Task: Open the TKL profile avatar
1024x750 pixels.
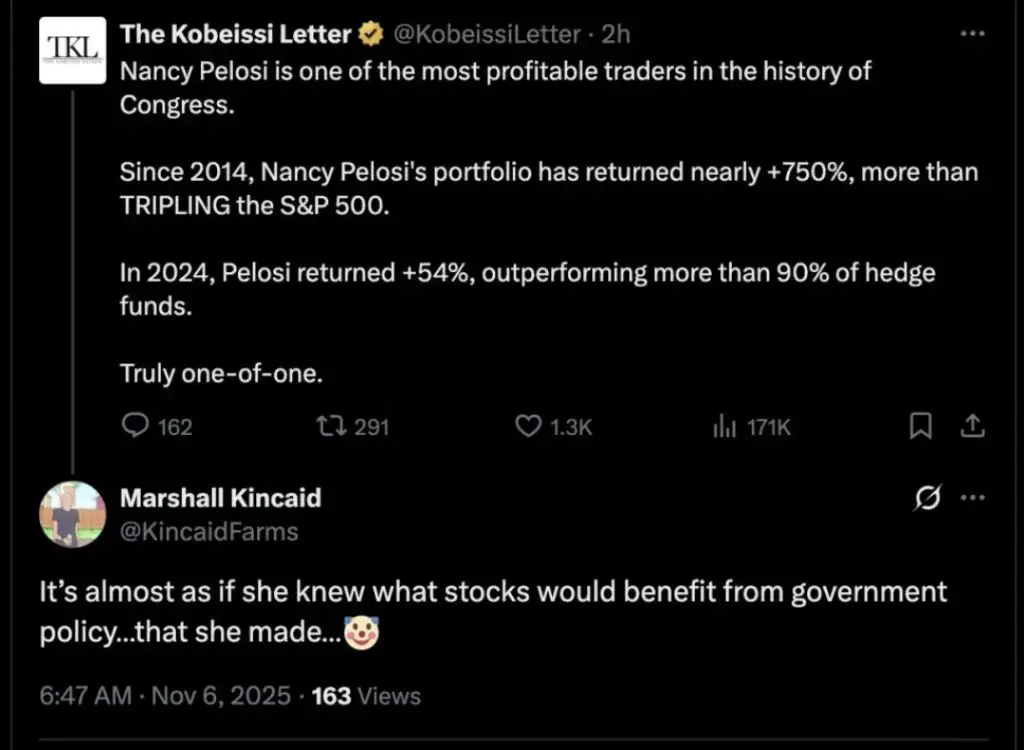Action: tap(72, 49)
